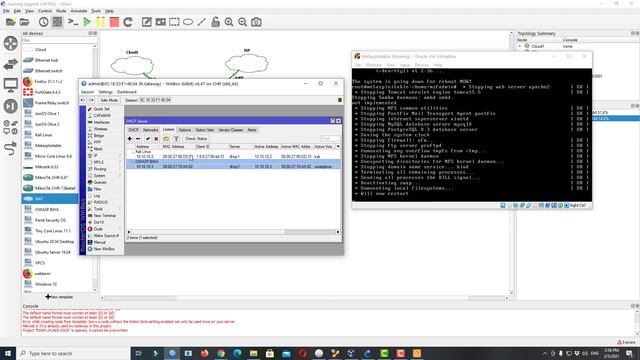Select OWASP BWA in the device list

coord(47,209)
